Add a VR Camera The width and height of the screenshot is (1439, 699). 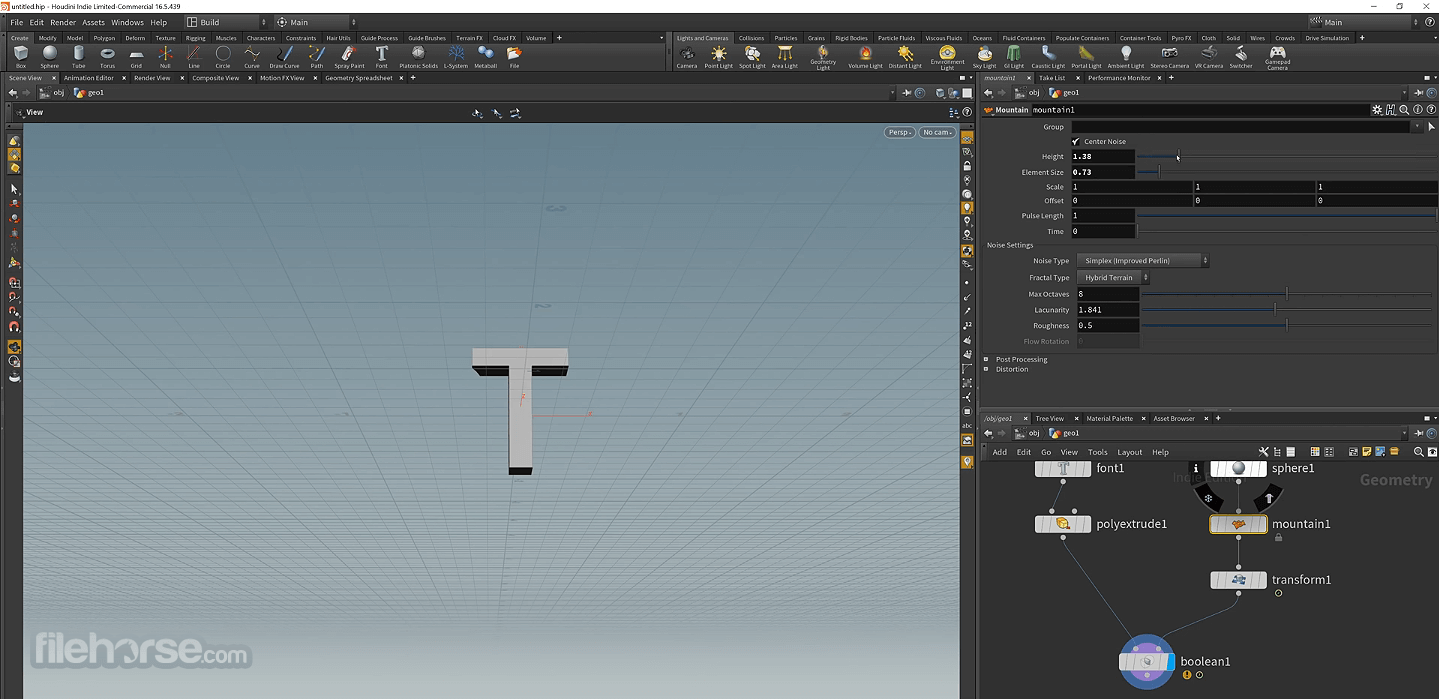pyautogui.click(x=1209, y=56)
